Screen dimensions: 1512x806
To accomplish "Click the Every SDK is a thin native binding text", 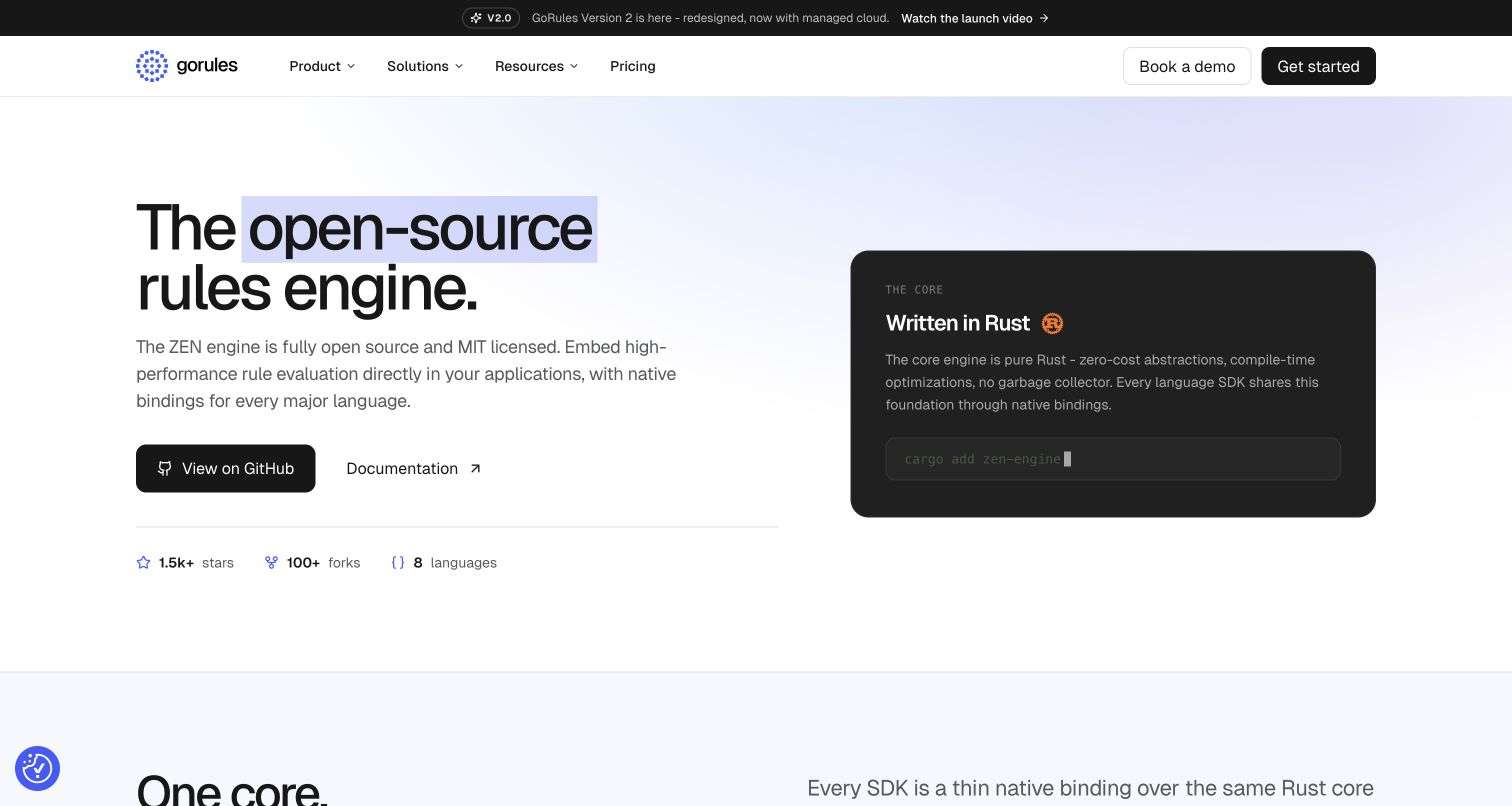I will (1090, 789).
